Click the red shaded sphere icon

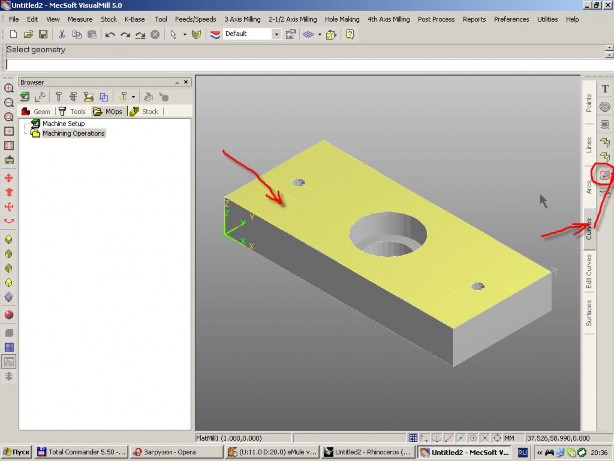pos(9,315)
